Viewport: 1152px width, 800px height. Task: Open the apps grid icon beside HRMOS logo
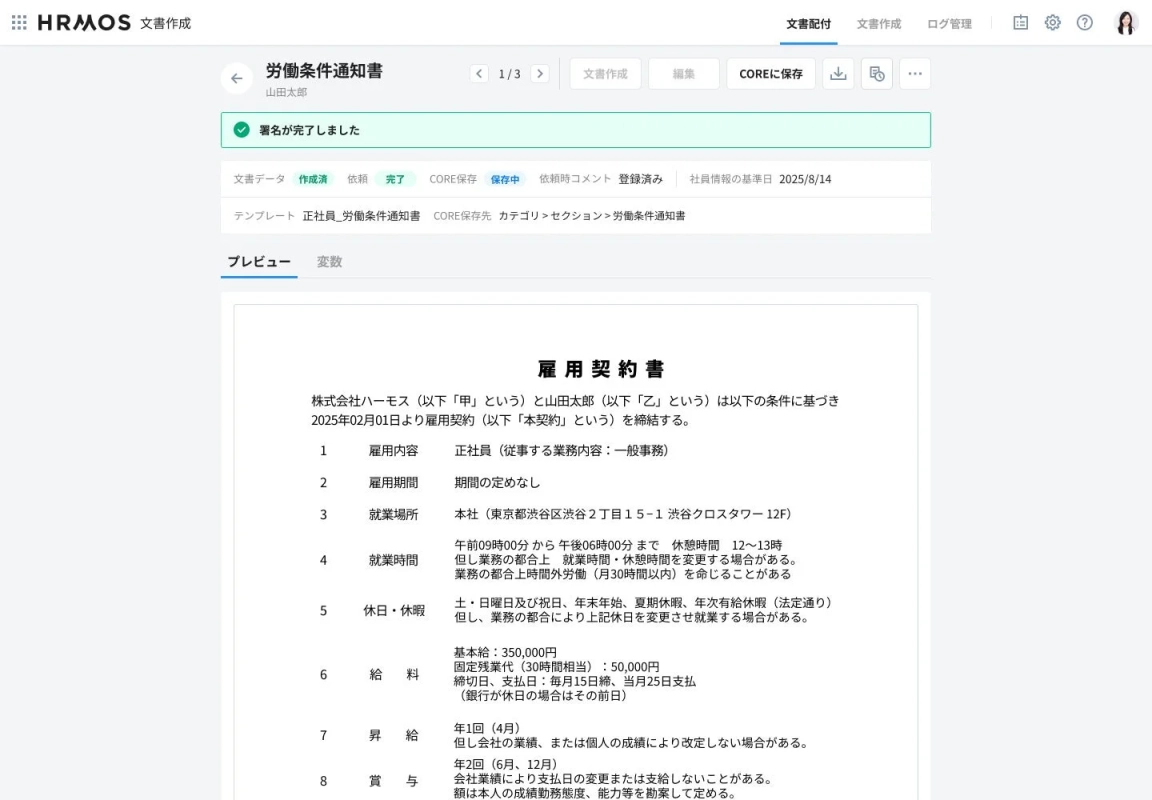point(19,22)
